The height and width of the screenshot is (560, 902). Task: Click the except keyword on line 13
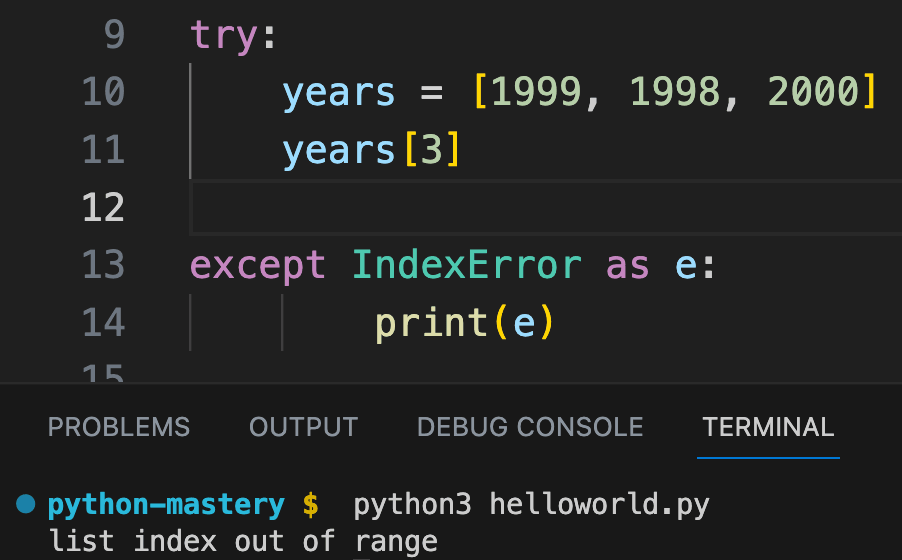pyautogui.click(x=258, y=265)
